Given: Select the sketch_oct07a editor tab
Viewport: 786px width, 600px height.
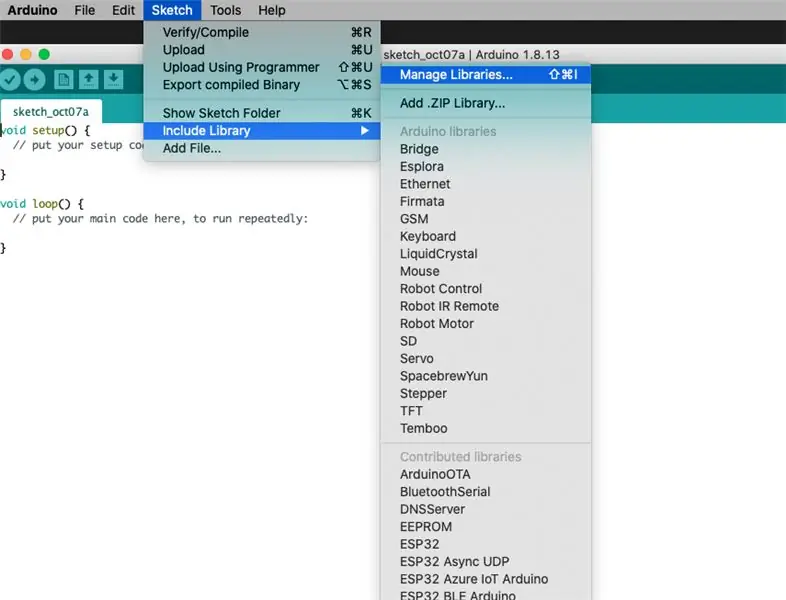Looking at the screenshot, I should pyautogui.click(x=51, y=111).
